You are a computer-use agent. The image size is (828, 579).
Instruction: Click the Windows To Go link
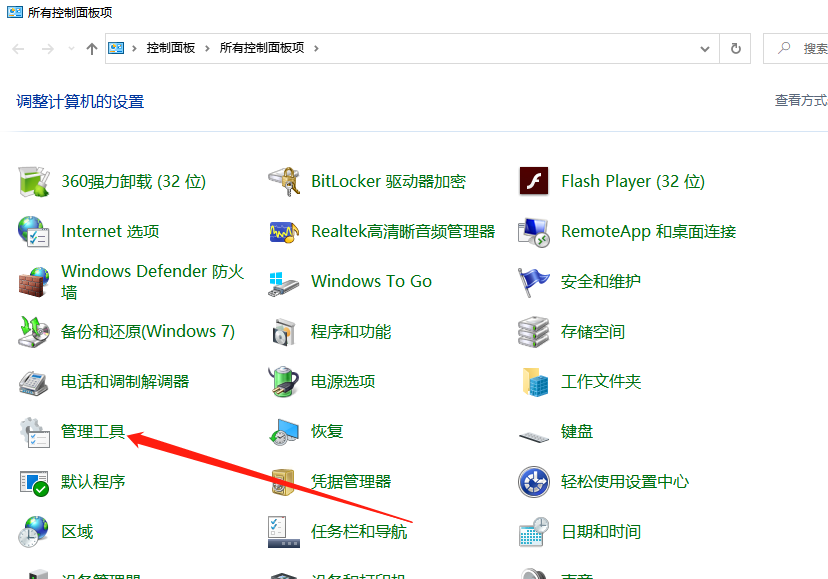tap(371, 282)
